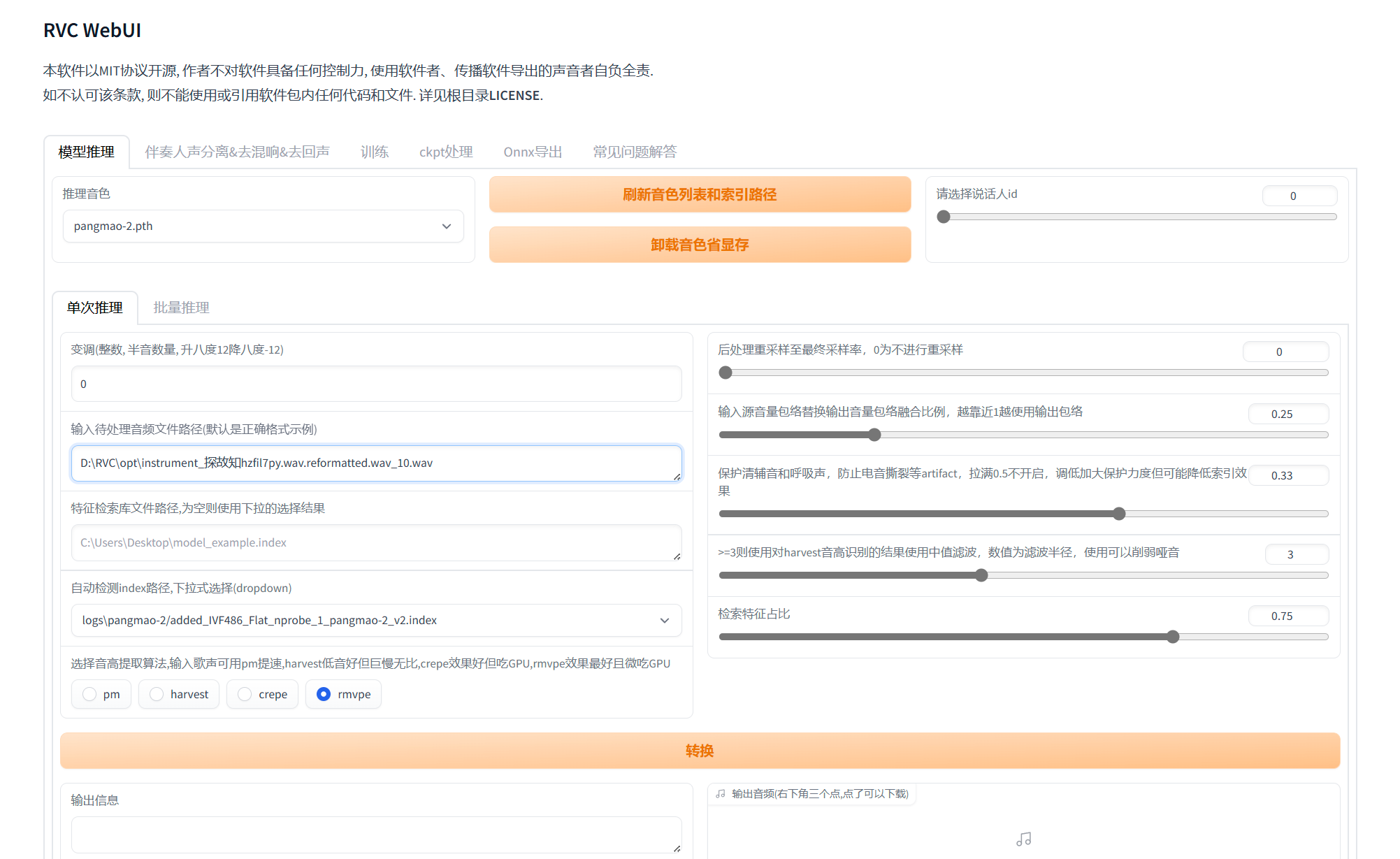
Task: Select the crepe pitch extraction option
Action: [262, 694]
